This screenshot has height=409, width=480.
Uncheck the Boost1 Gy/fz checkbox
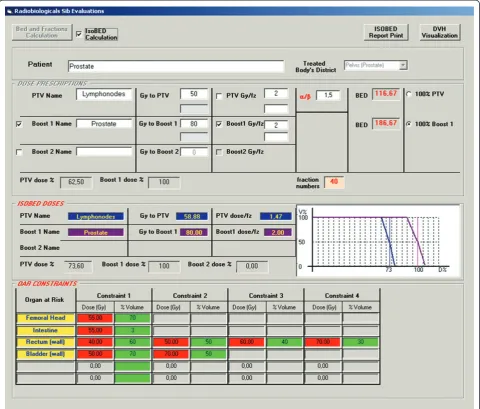click(x=219, y=124)
